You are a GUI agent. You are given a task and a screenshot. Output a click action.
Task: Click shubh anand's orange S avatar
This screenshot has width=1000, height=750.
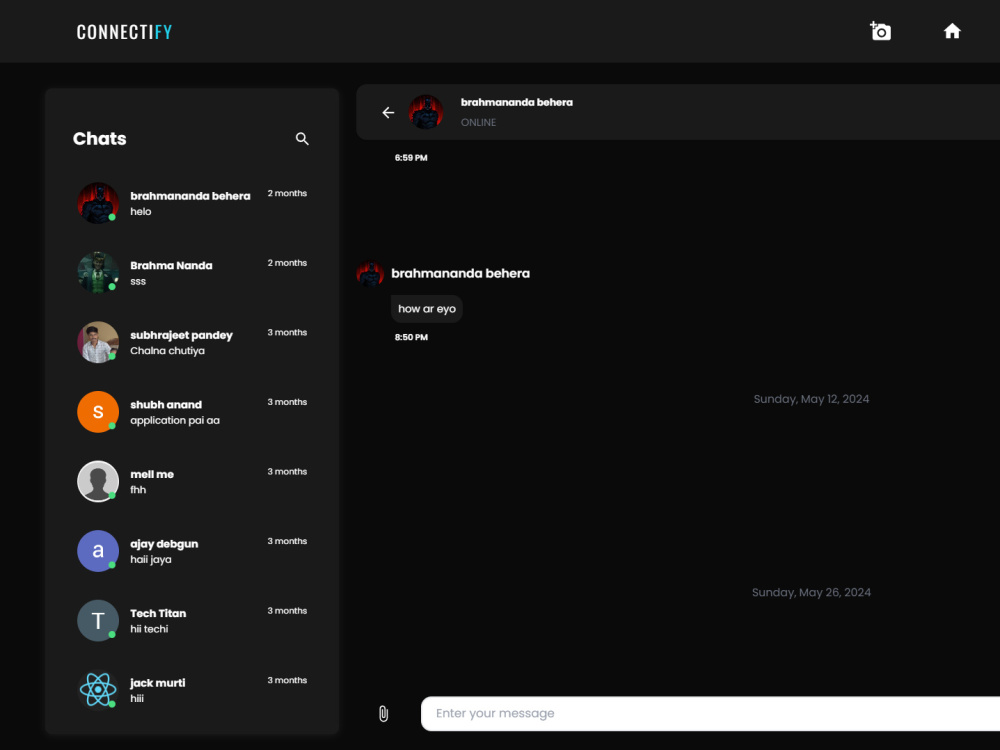click(98, 411)
